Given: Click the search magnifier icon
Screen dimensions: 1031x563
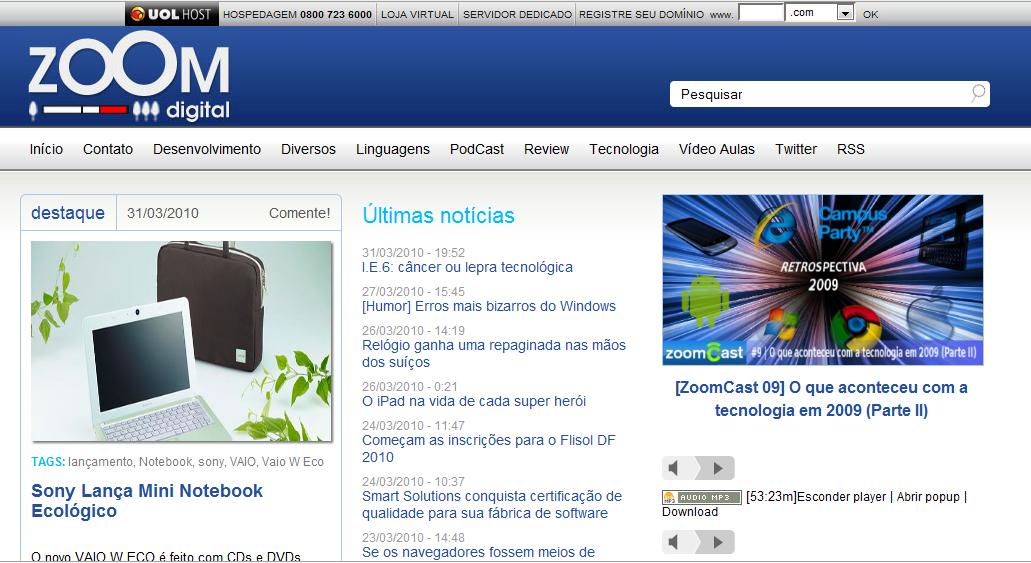Looking at the screenshot, I should [978, 93].
